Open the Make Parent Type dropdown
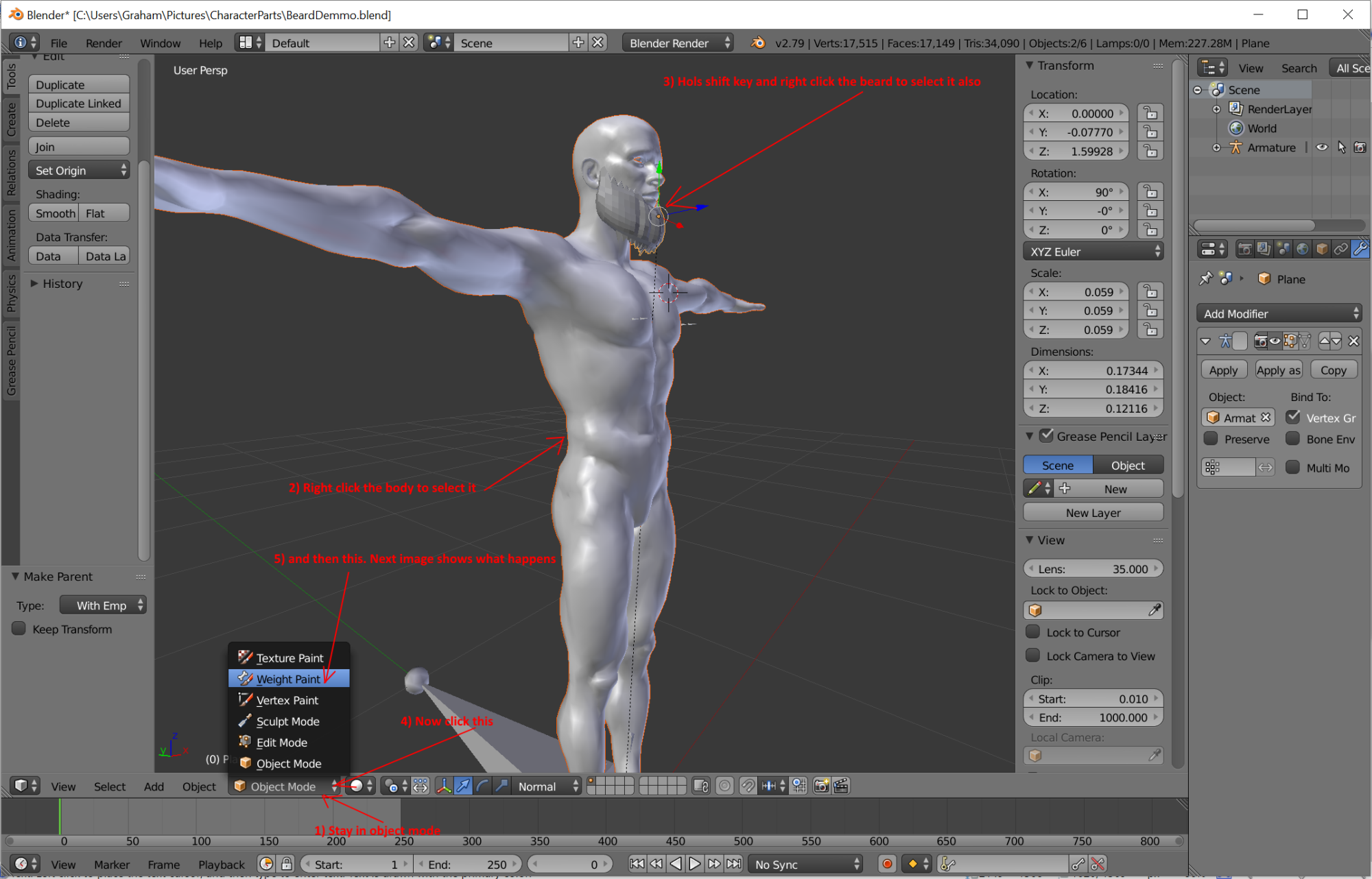 click(103, 605)
